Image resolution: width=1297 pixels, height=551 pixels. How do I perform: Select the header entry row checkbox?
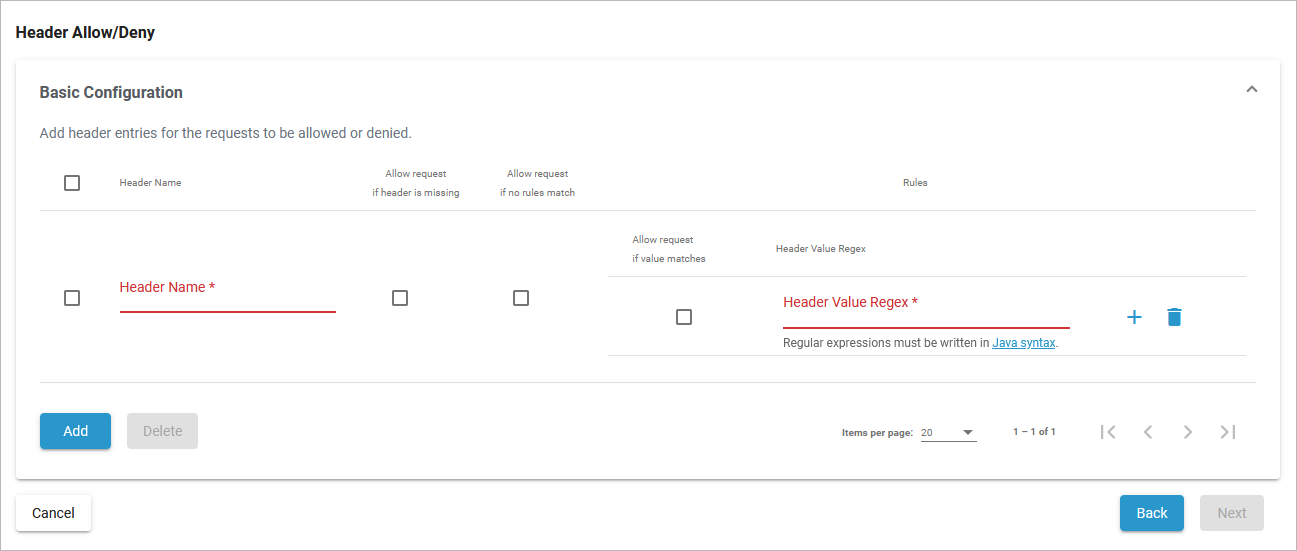coord(72,298)
